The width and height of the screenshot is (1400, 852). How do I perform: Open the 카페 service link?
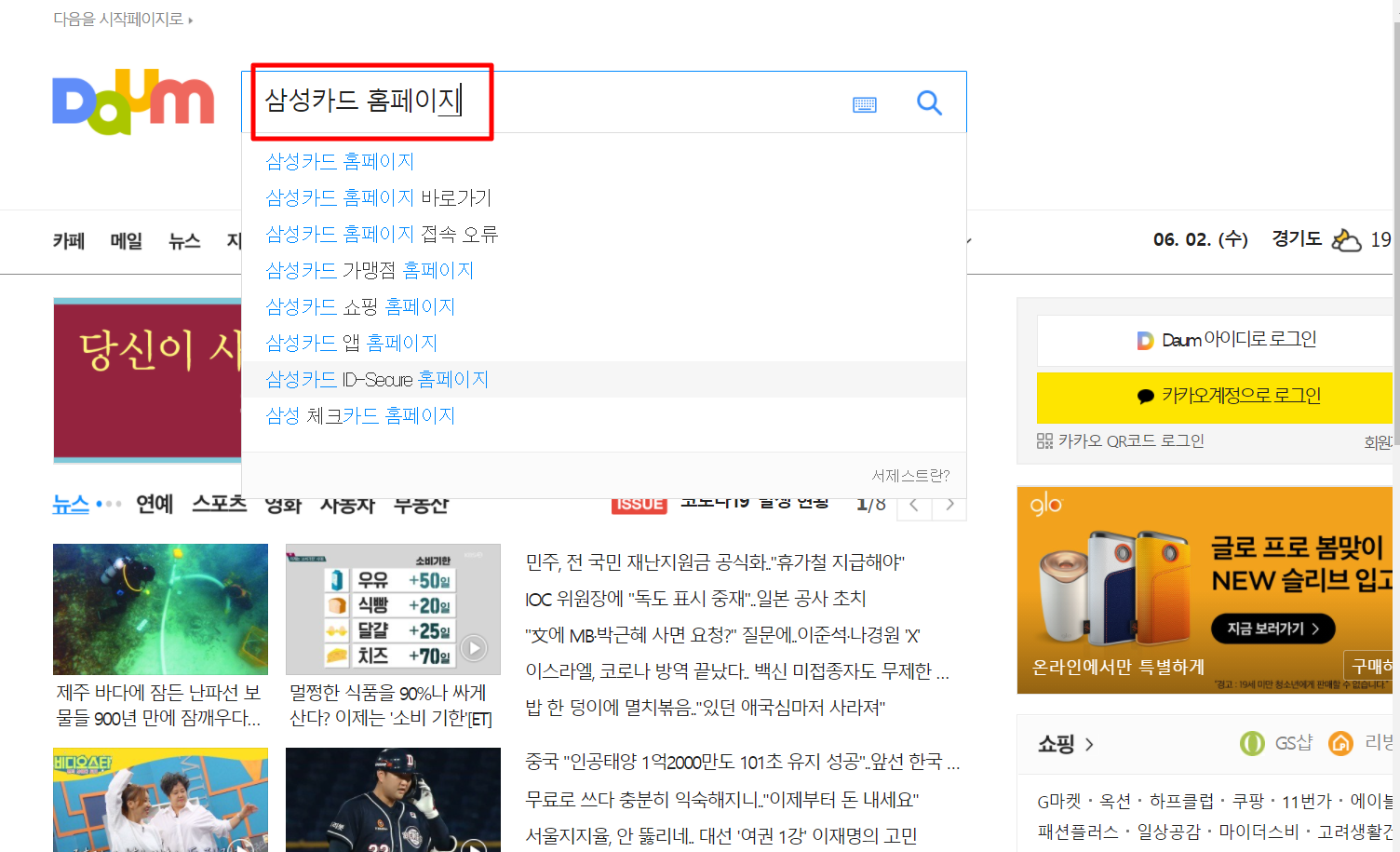coord(69,241)
